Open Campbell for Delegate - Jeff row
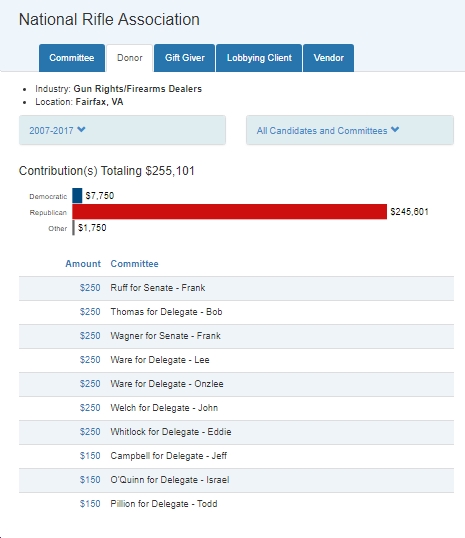 coord(236,456)
